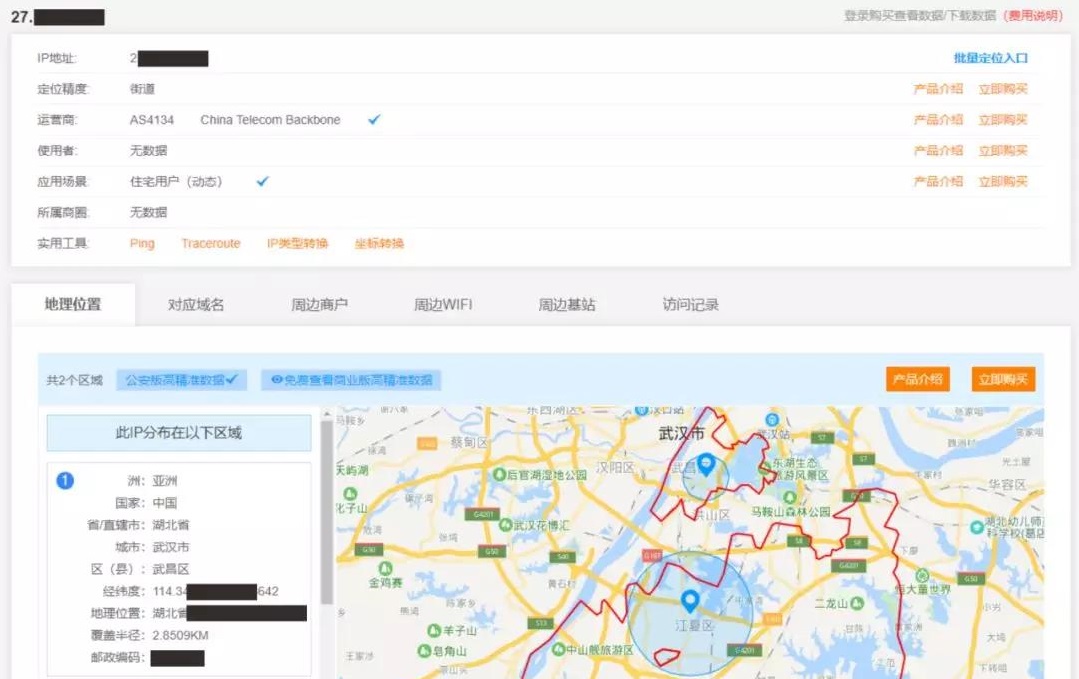Click 立即购买 in the 应用场景 row
The image size is (1079, 679).
tap(1003, 182)
